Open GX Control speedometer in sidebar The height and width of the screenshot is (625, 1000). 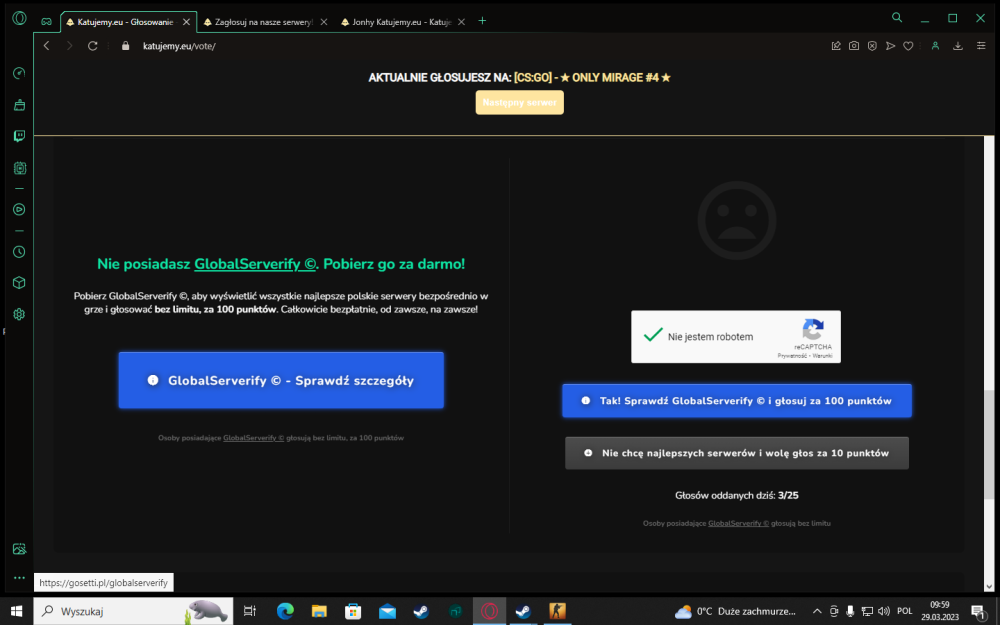coord(19,73)
